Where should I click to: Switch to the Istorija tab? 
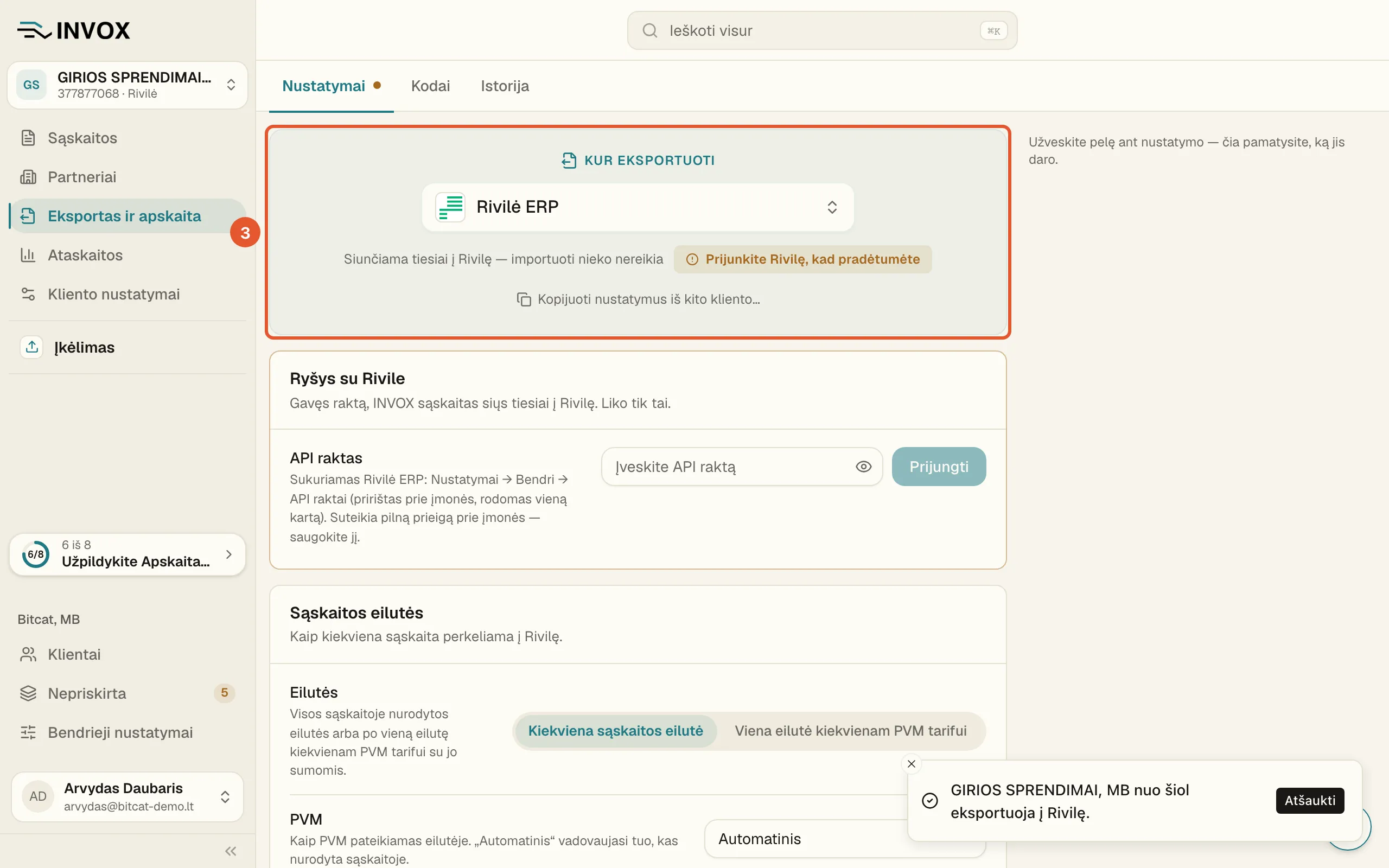pos(505,86)
